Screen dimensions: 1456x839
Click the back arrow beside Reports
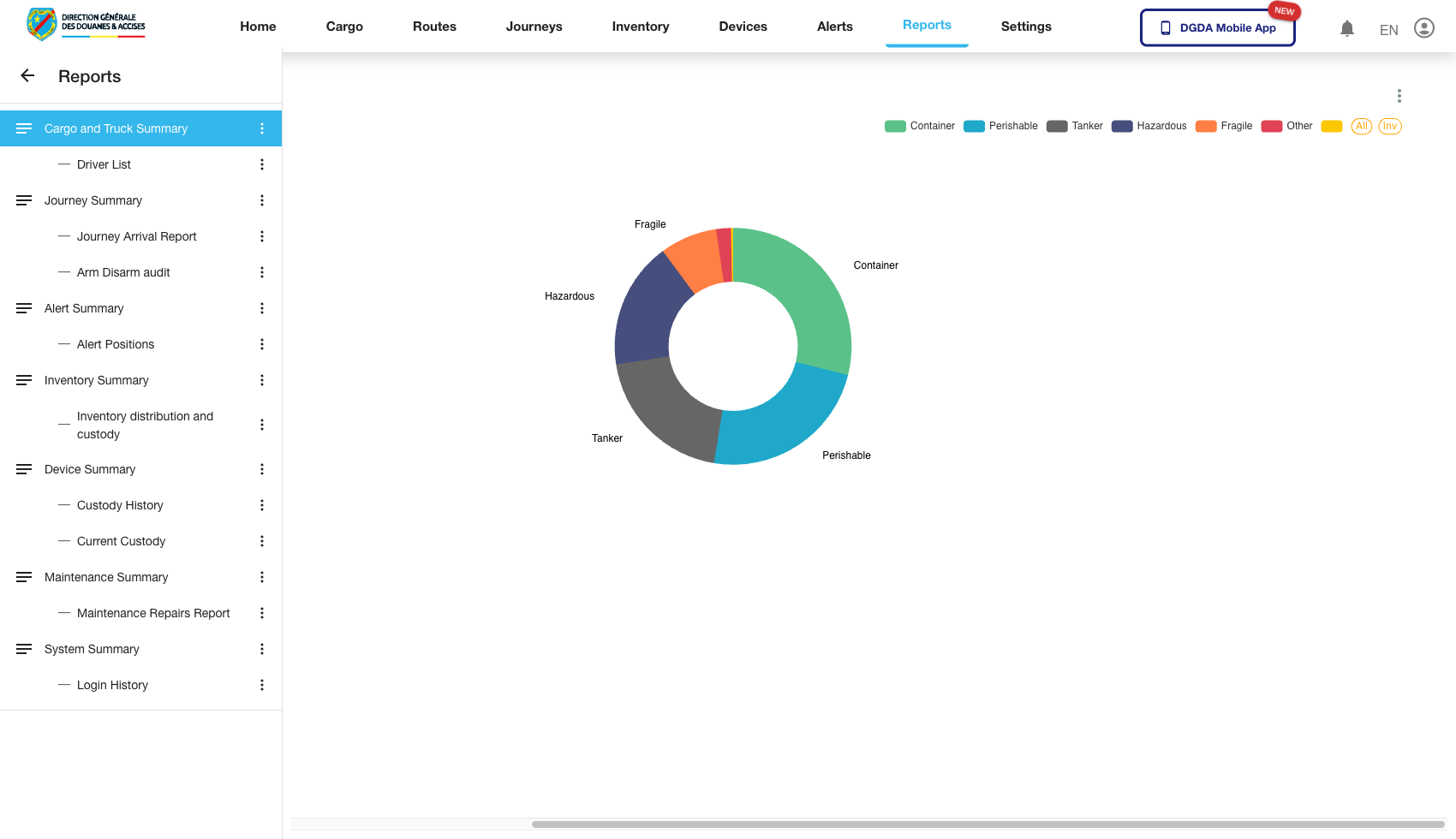pyautogui.click(x=27, y=76)
